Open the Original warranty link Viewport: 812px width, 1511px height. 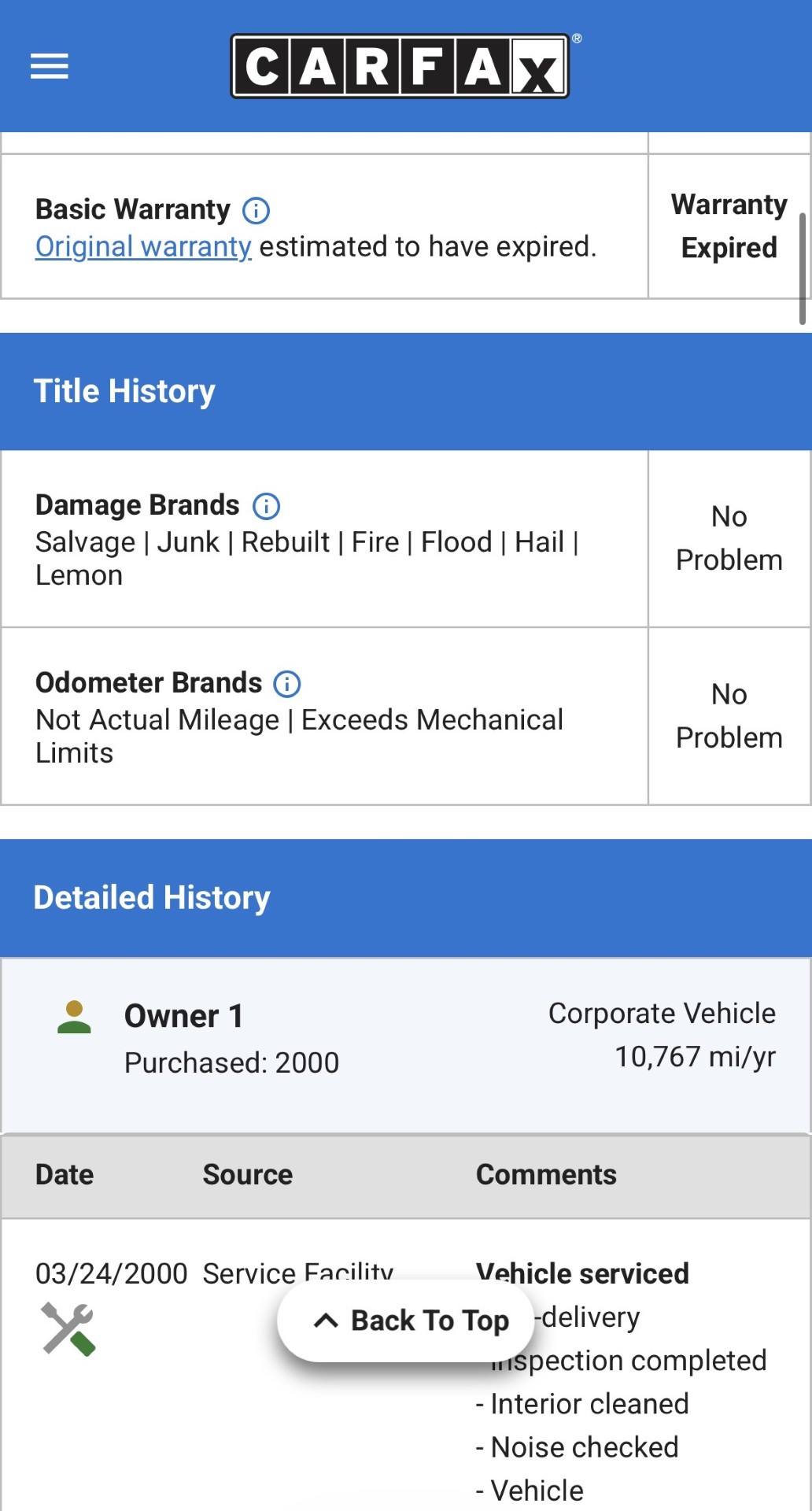[x=143, y=247]
